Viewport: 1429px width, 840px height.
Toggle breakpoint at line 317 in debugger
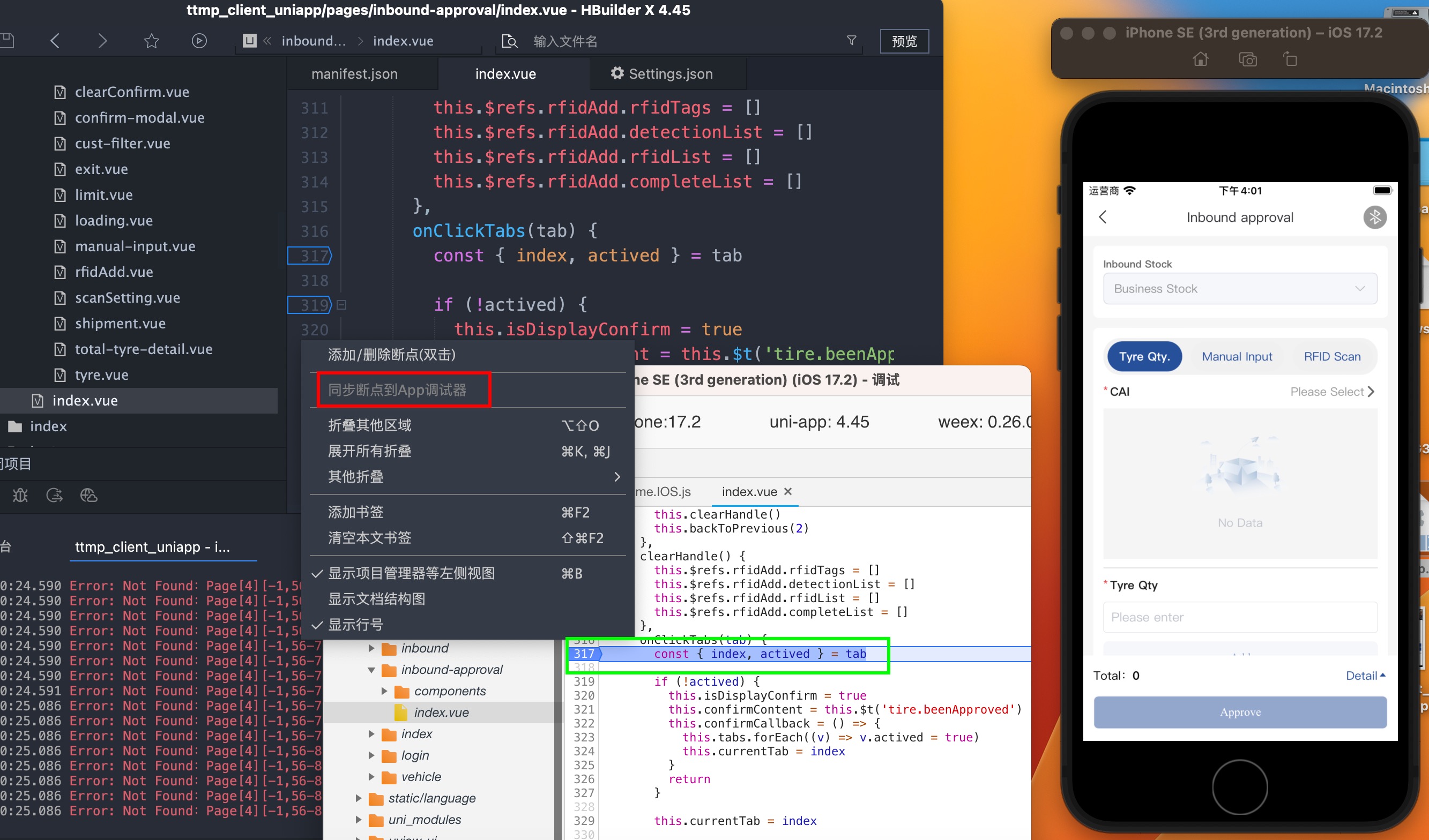[584, 654]
